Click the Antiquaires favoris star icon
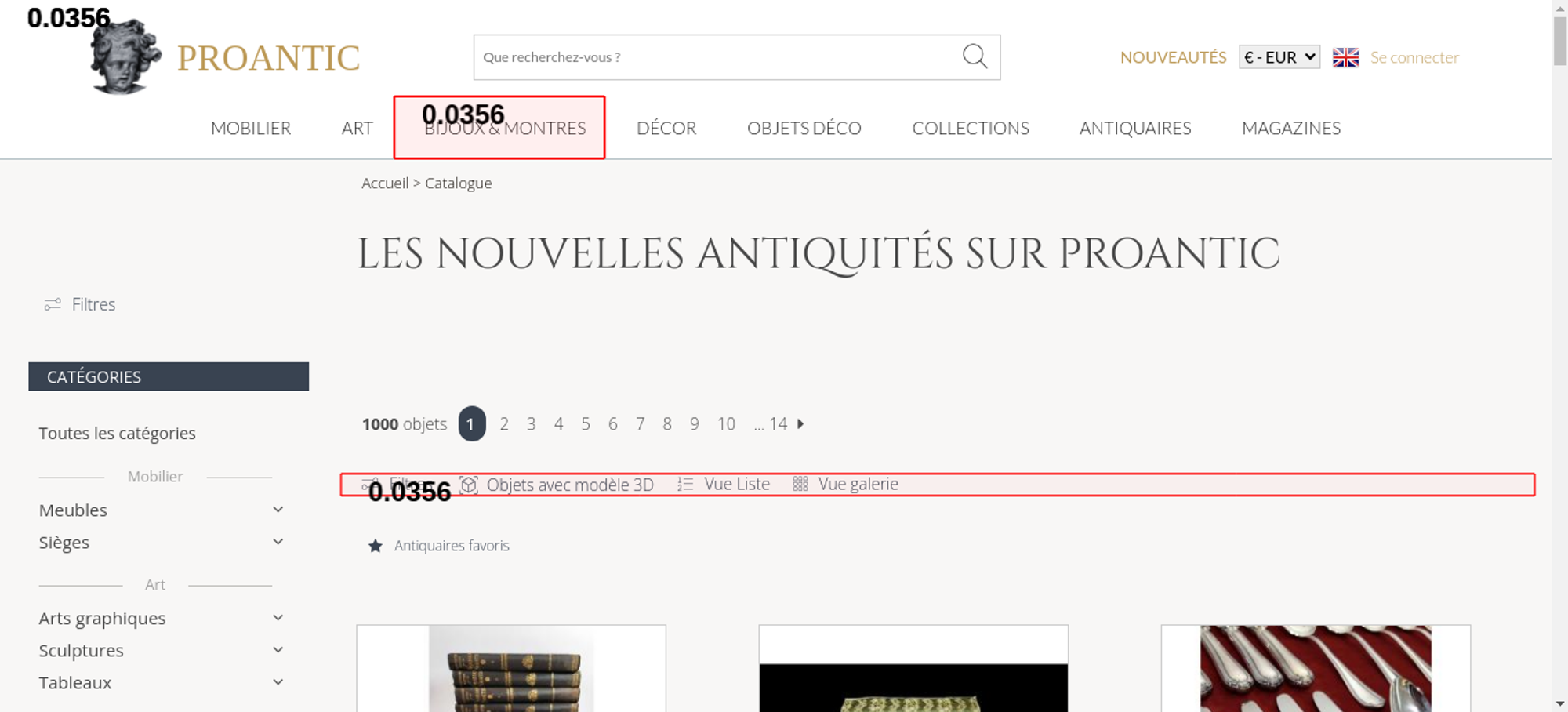 (376, 546)
